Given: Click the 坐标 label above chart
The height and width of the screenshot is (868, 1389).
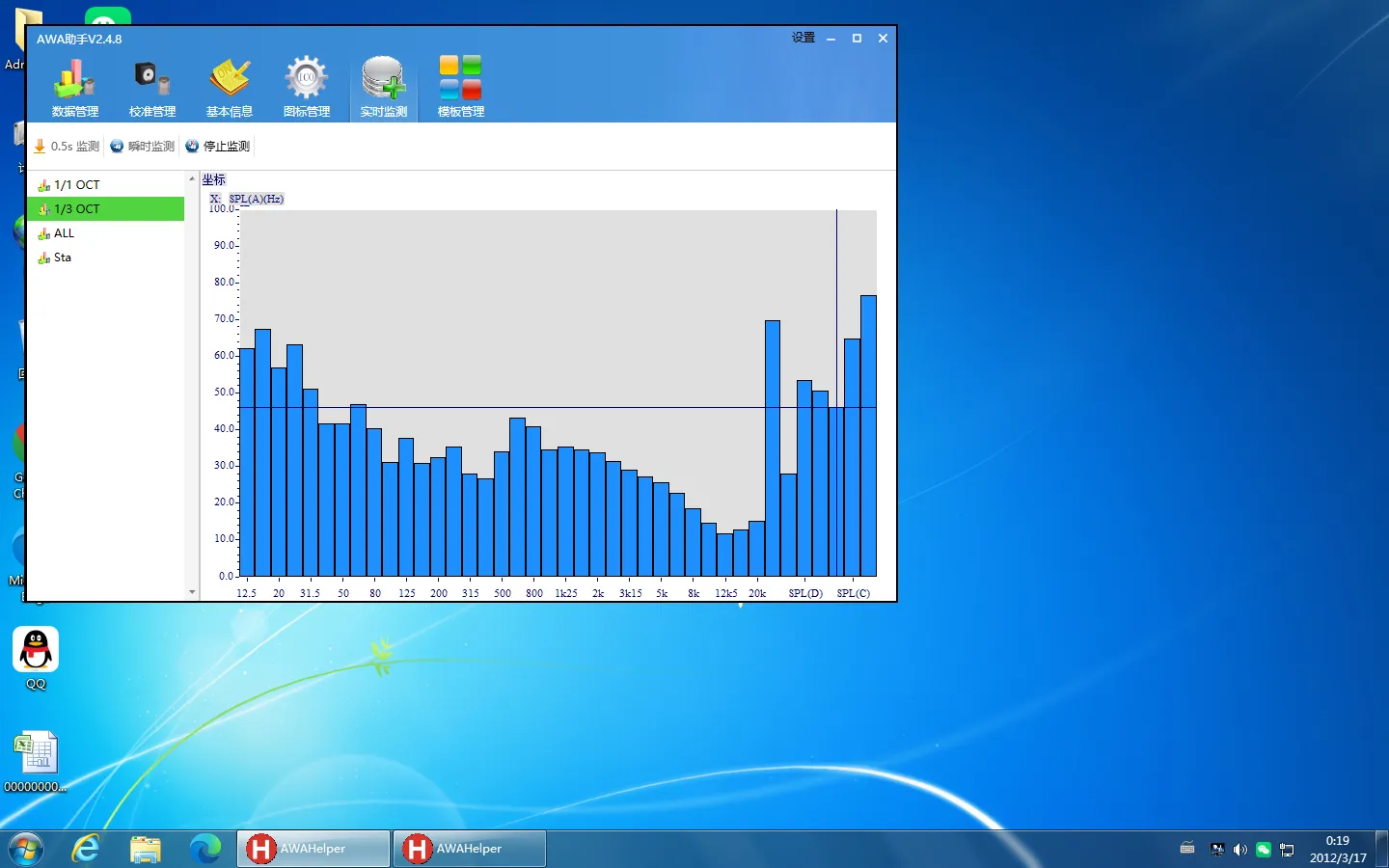Looking at the screenshot, I should point(214,179).
